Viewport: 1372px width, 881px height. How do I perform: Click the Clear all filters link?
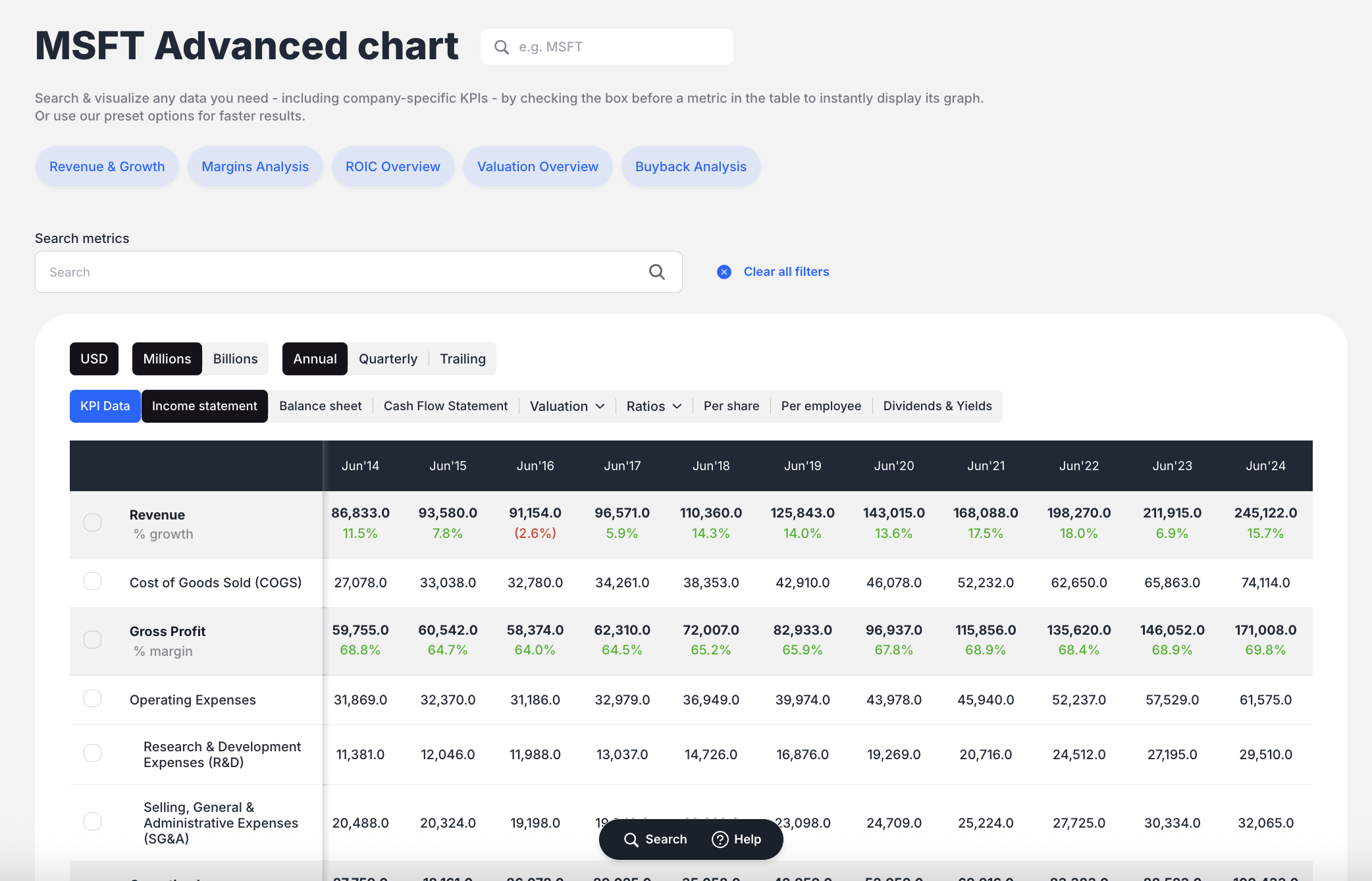pos(786,272)
